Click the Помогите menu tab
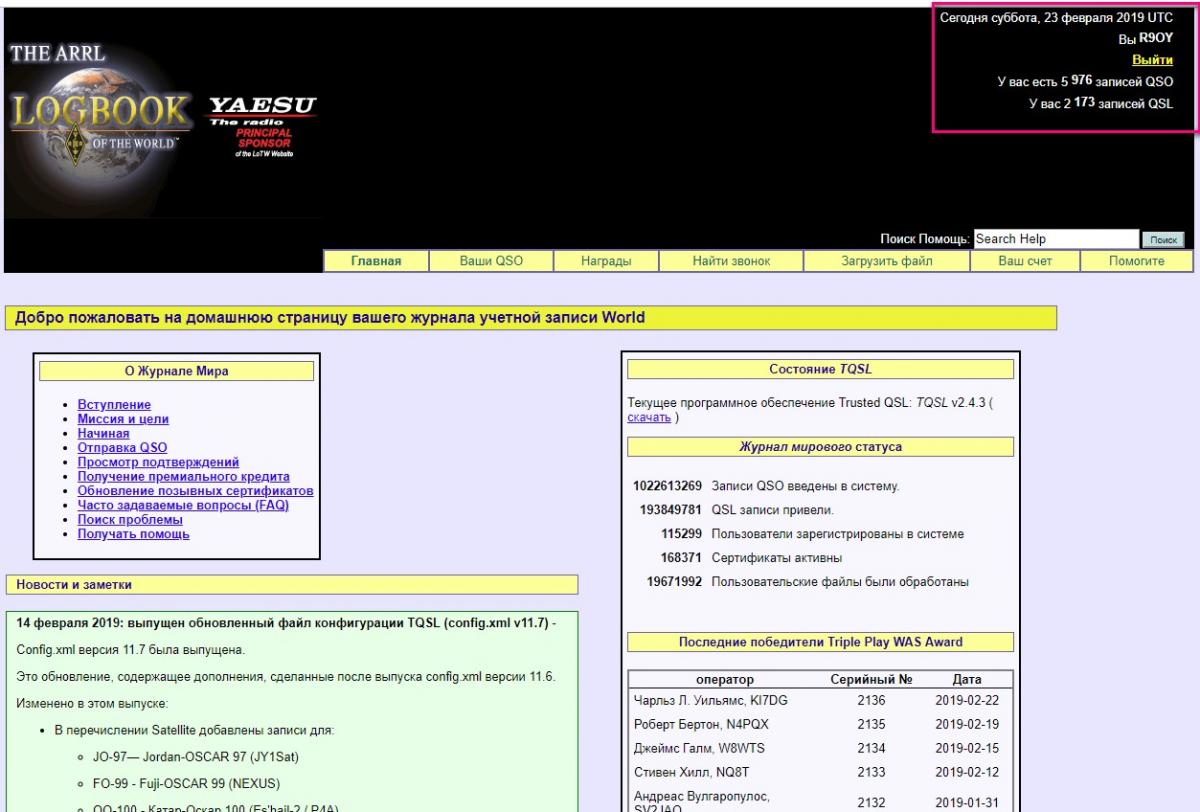The image size is (1200, 812). click(1137, 261)
